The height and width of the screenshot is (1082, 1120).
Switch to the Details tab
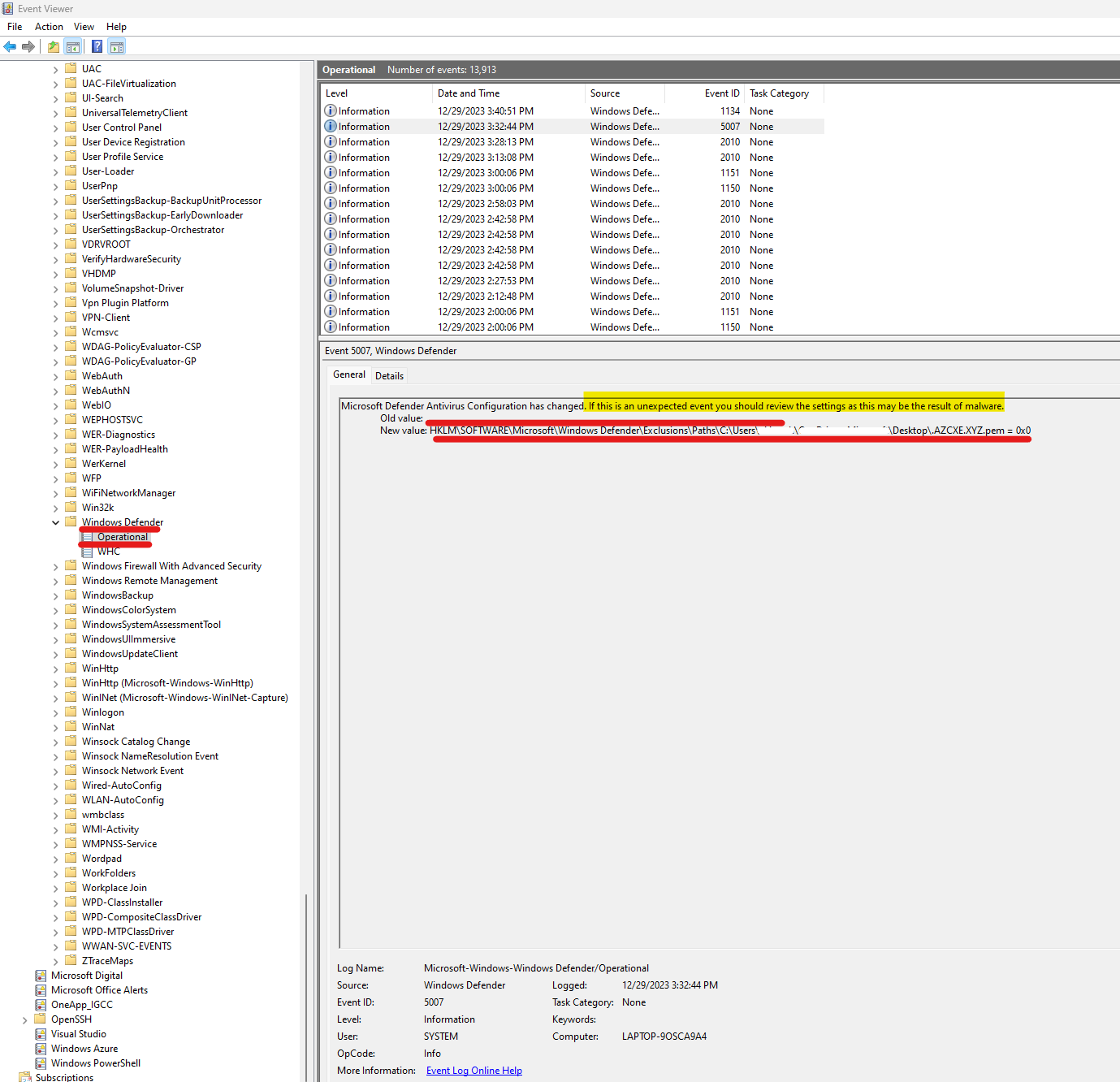(x=389, y=376)
